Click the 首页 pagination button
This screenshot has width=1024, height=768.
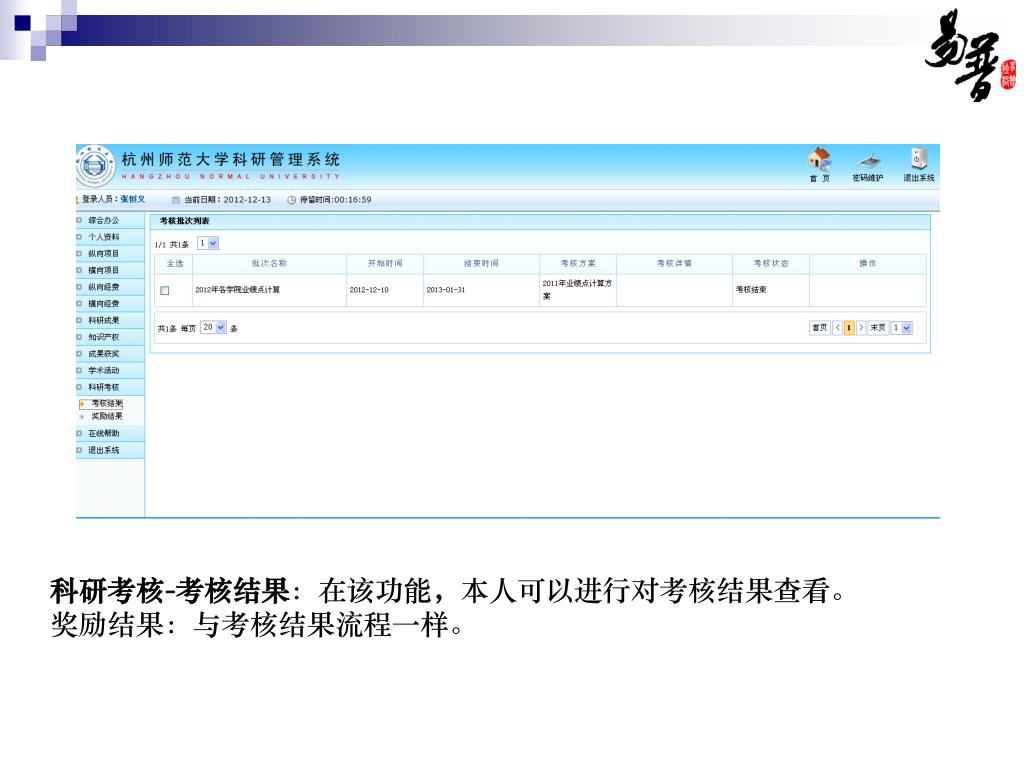820,328
